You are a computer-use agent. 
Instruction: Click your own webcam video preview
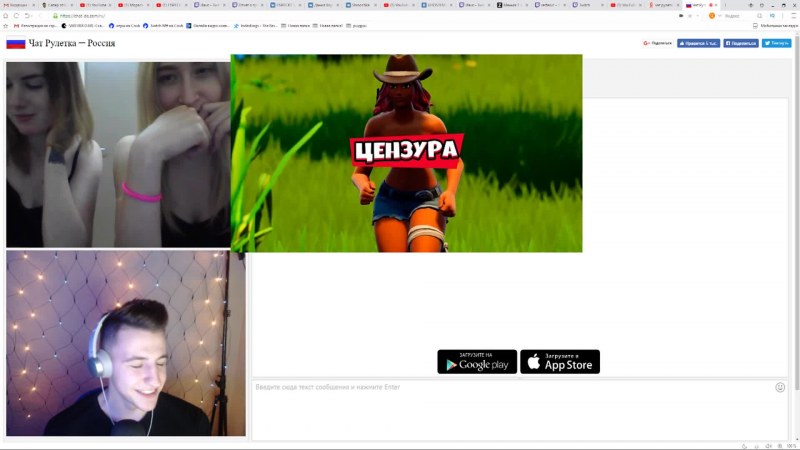click(x=126, y=343)
